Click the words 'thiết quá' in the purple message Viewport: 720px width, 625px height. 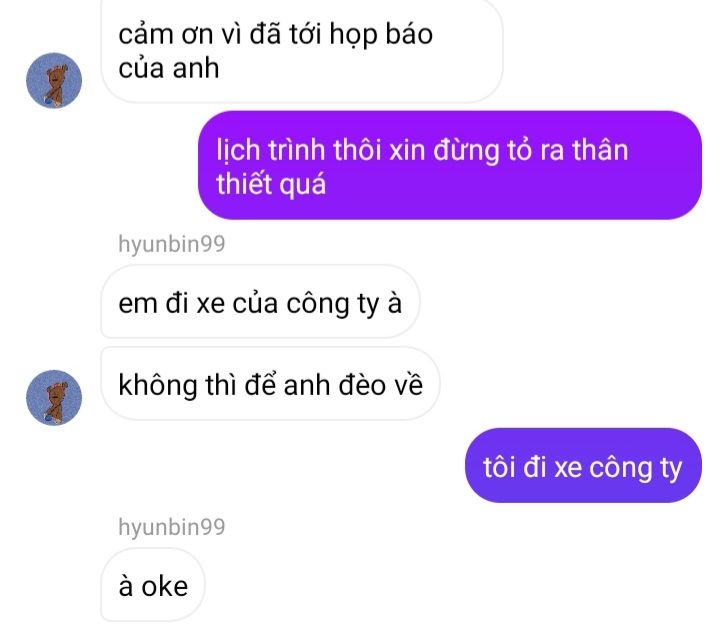pos(271,184)
